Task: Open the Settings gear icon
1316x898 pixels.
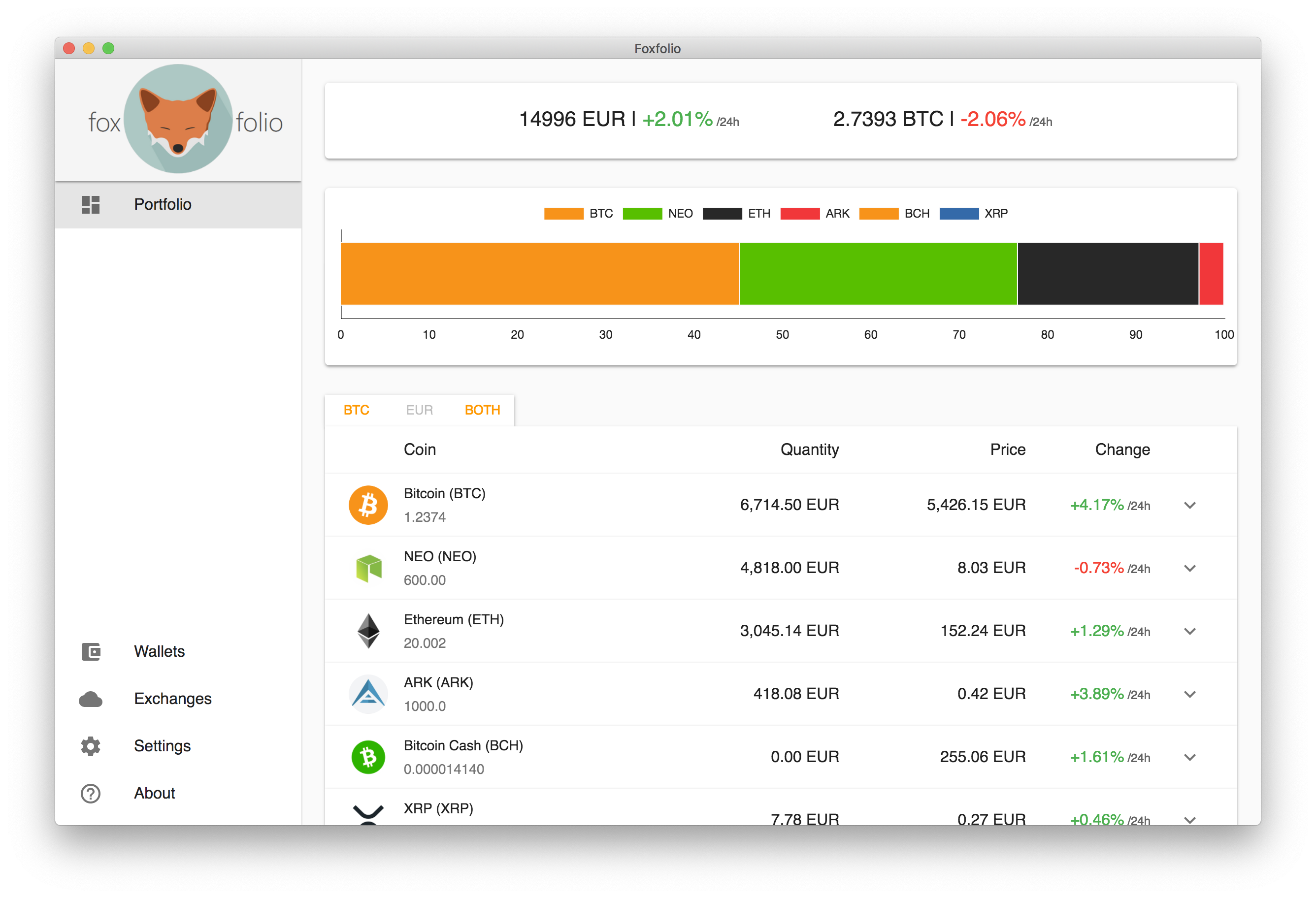Action: pos(91,746)
